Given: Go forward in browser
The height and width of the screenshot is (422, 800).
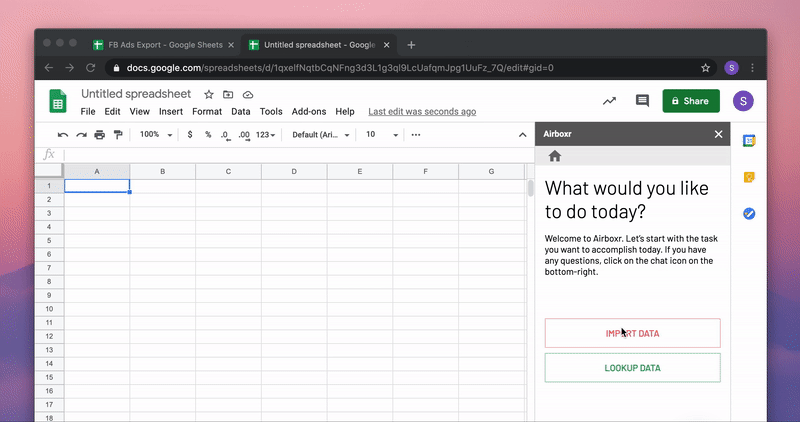Looking at the screenshot, I should (x=69, y=68).
